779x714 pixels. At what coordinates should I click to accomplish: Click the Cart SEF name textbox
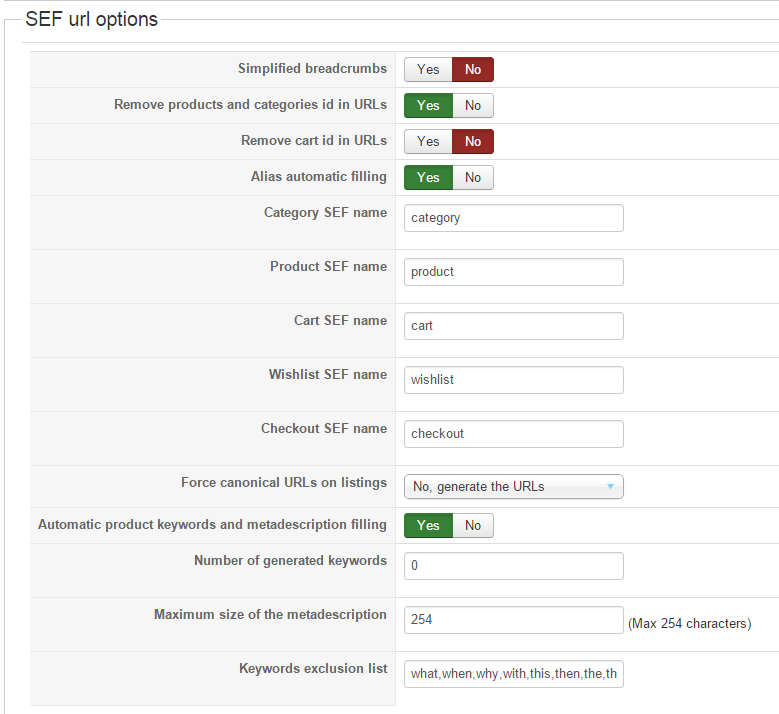pos(513,326)
